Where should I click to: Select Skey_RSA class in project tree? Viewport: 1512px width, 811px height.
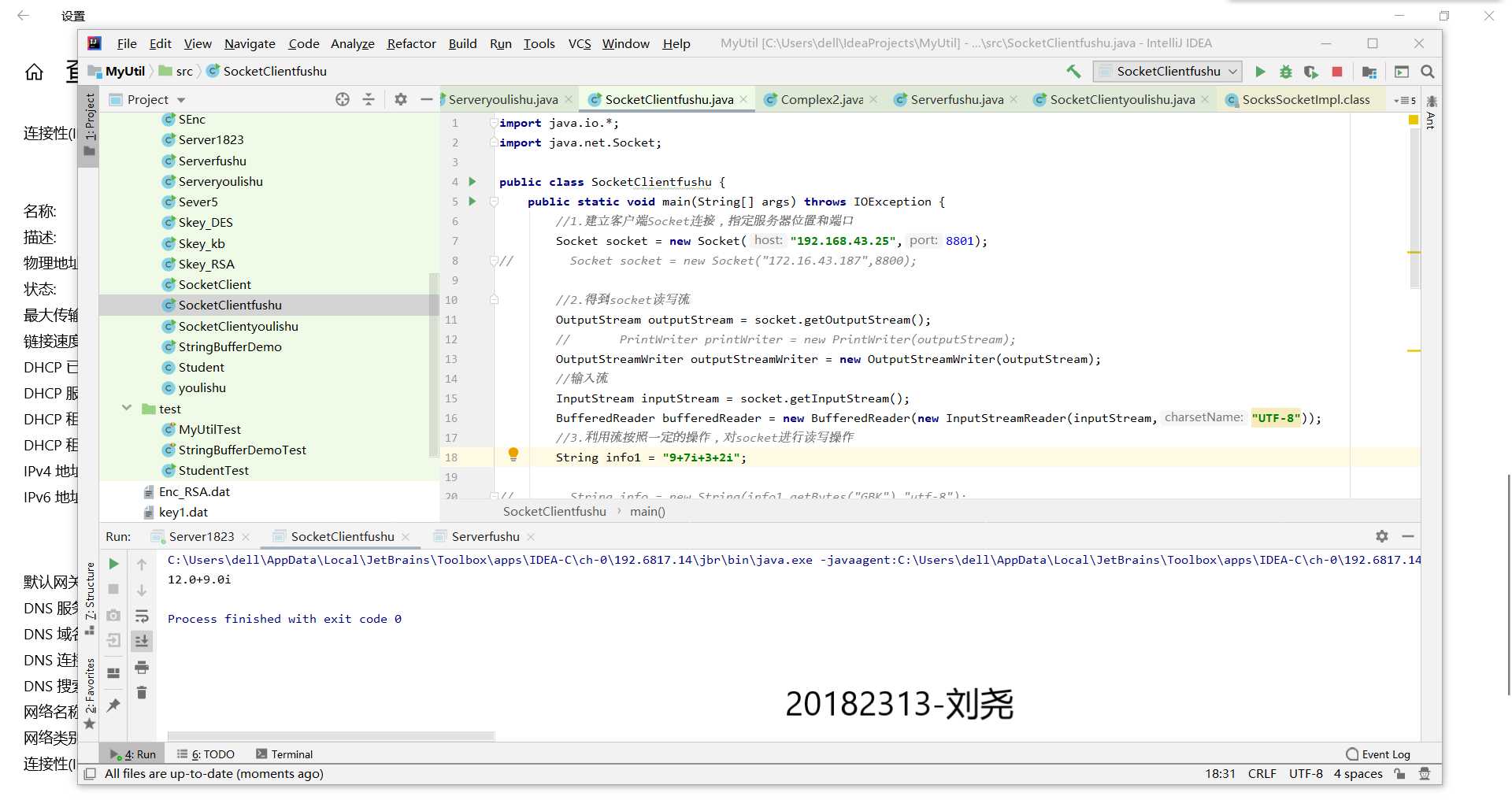(x=206, y=264)
